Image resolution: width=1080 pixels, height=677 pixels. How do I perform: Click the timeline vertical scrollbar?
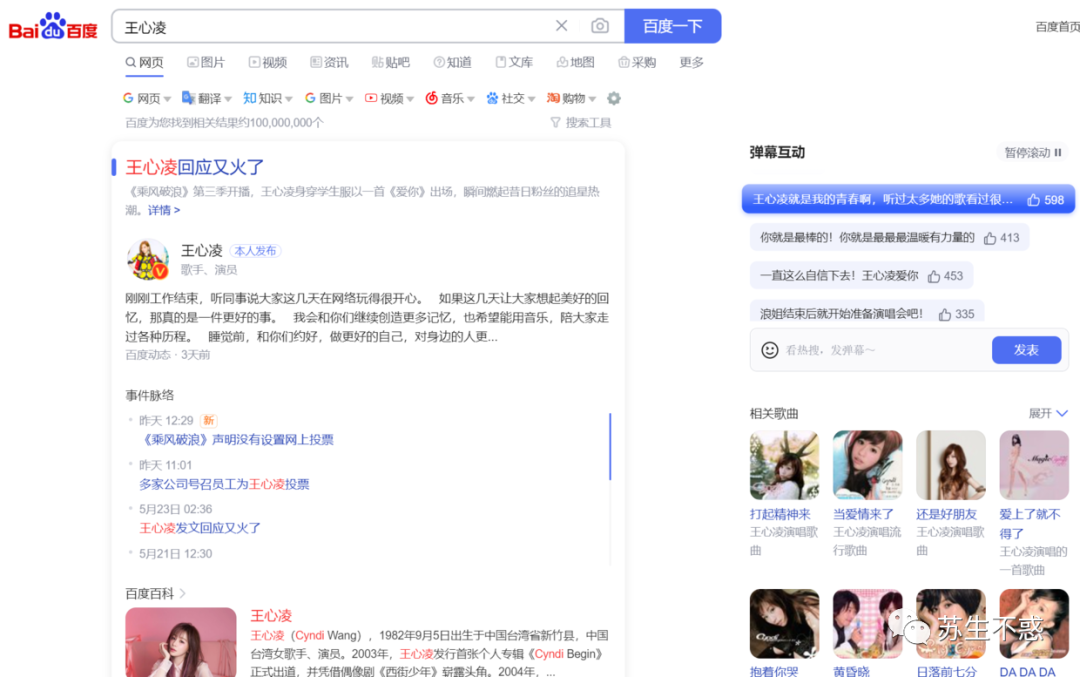(610, 446)
